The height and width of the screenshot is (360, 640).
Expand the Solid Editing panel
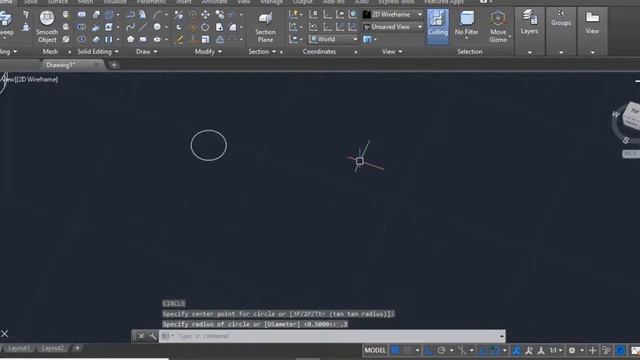pos(98,52)
